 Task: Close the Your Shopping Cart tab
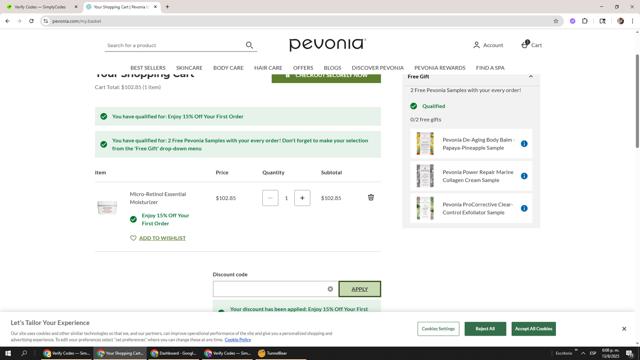coord(155,7)
